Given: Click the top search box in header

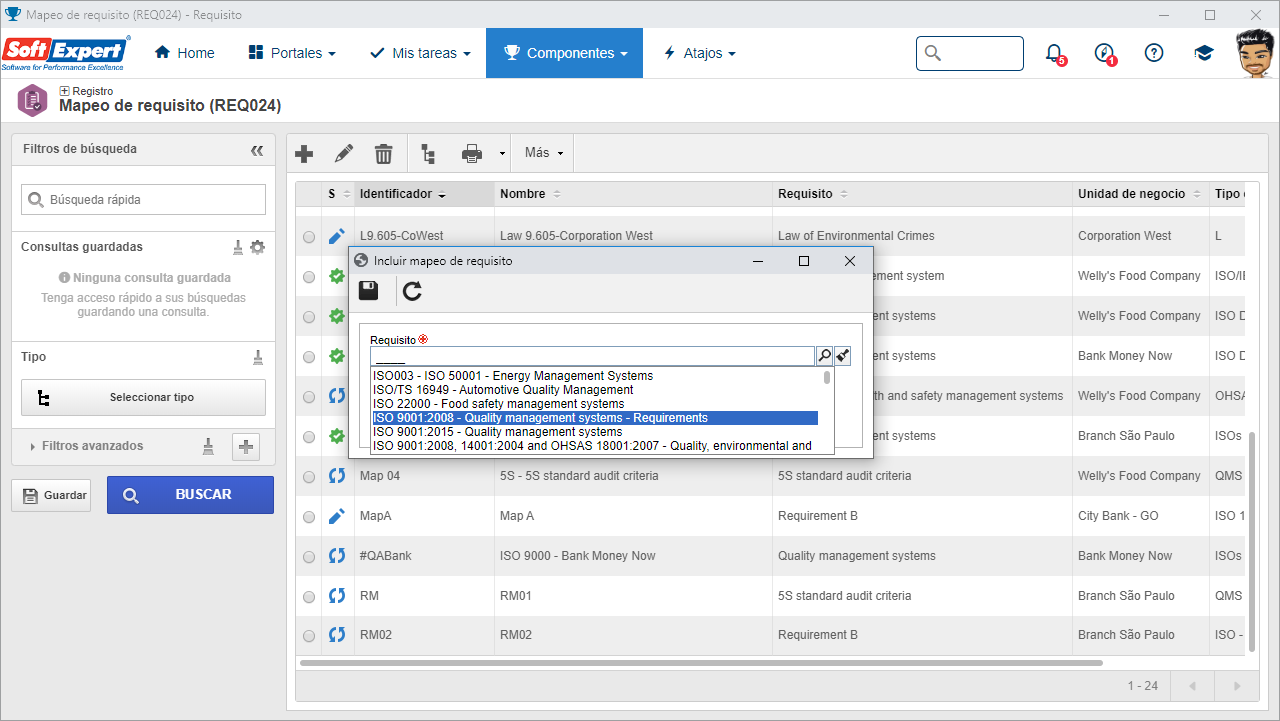Looking at the screenshot, I should point(970,53).
